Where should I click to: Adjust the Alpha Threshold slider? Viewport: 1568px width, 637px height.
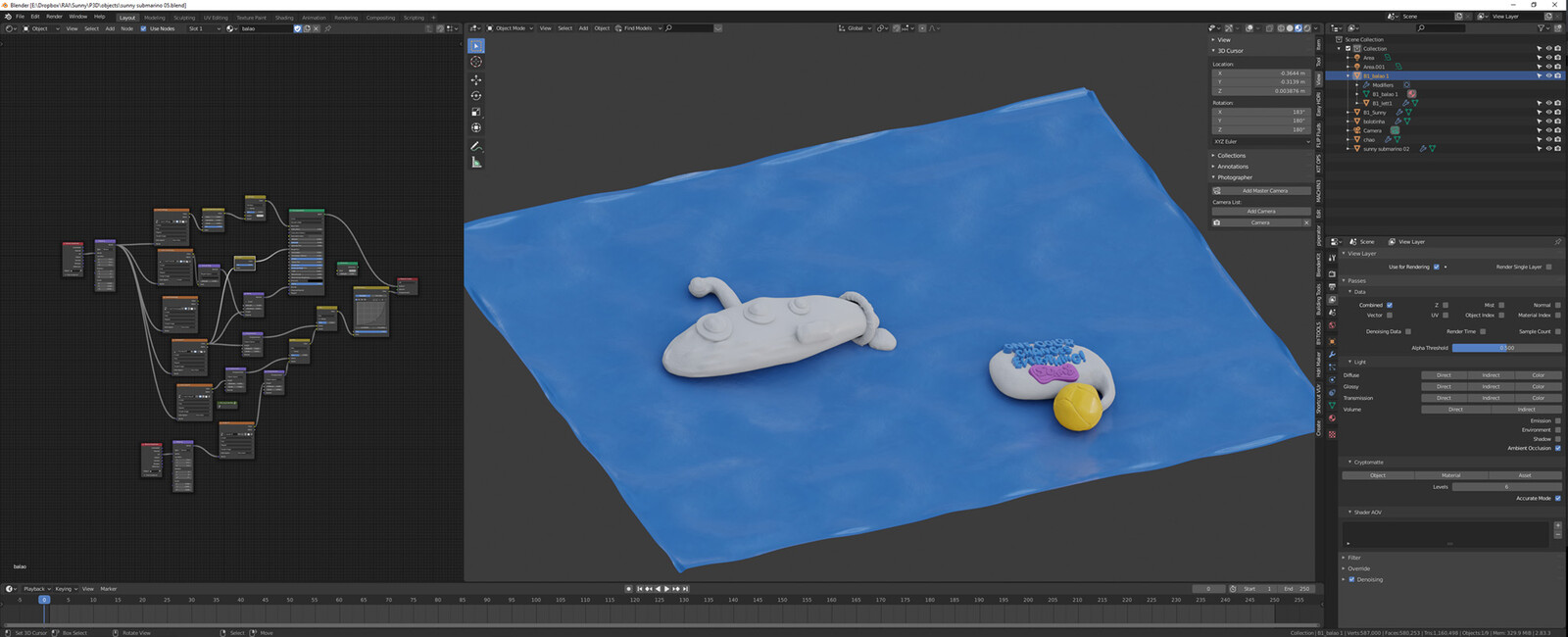click(x=1506, y=348)
